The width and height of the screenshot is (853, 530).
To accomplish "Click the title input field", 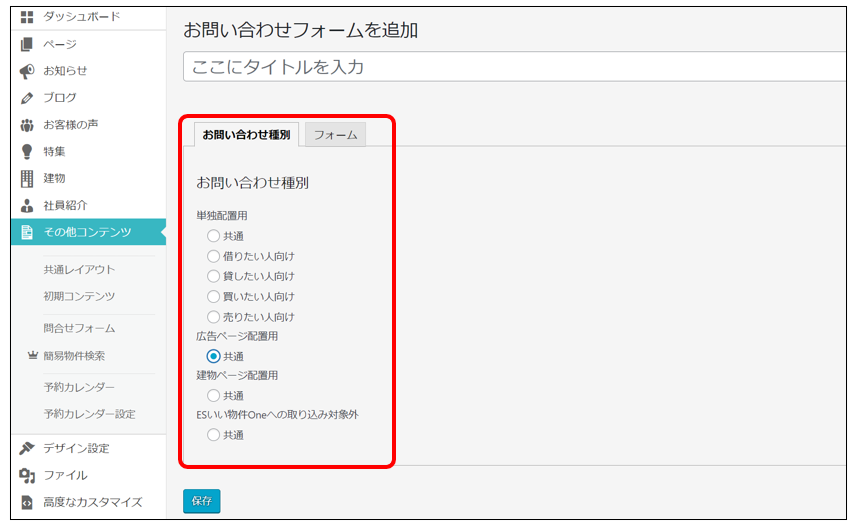I will point(514,67).
